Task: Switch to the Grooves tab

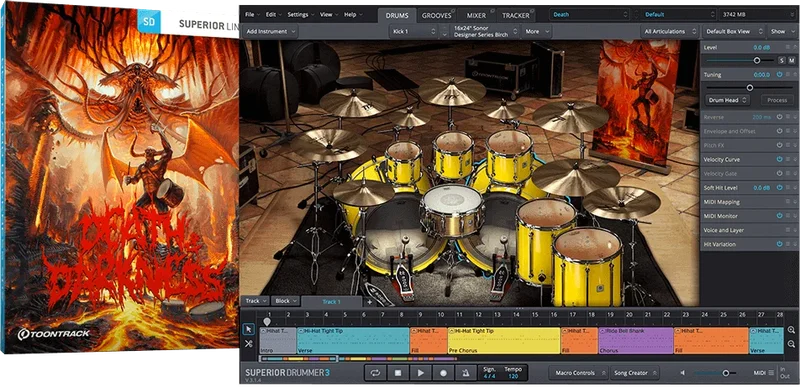Action: (437, 15)
